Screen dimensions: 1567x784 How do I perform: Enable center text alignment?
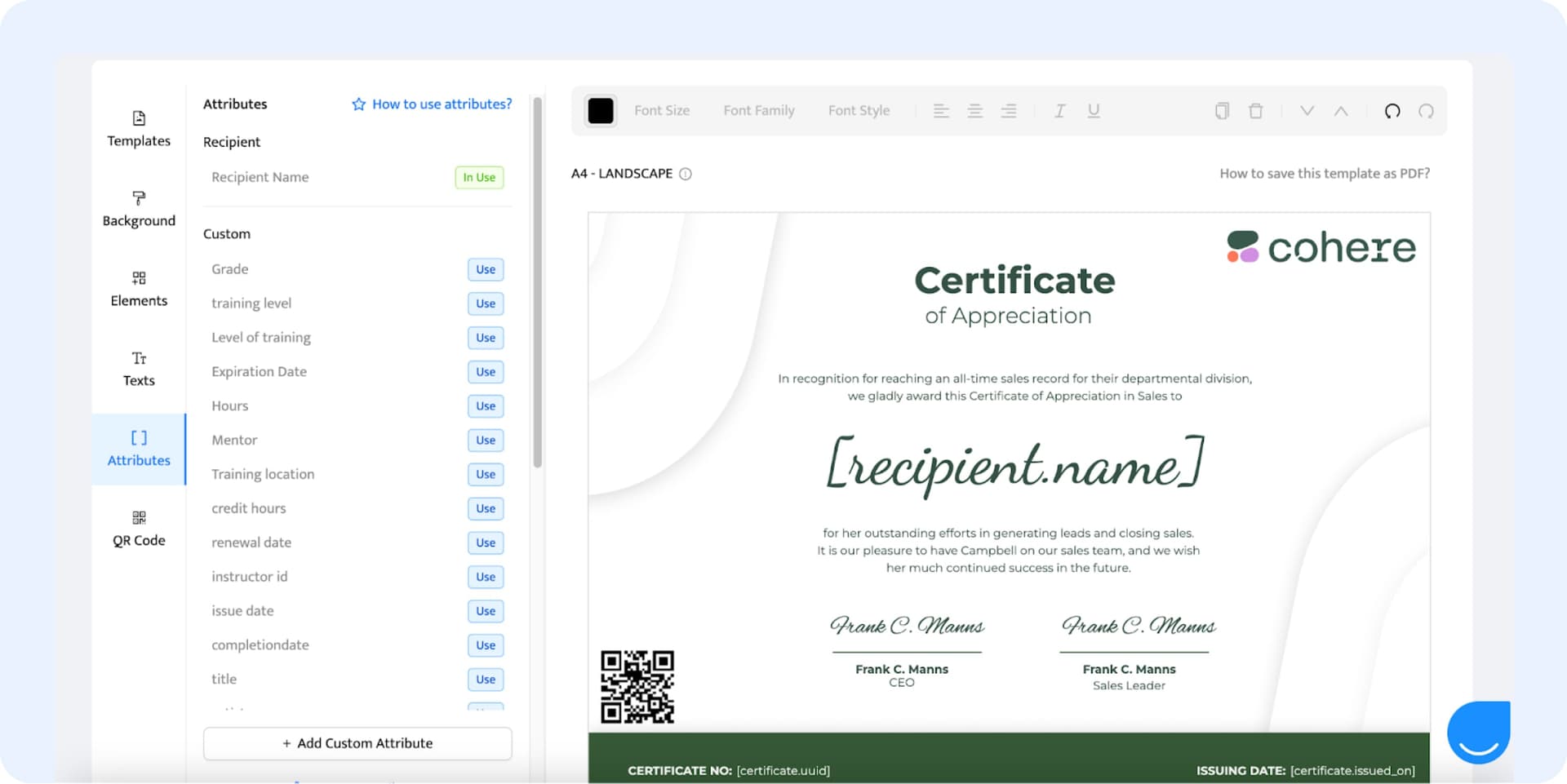tap(975, 110)
